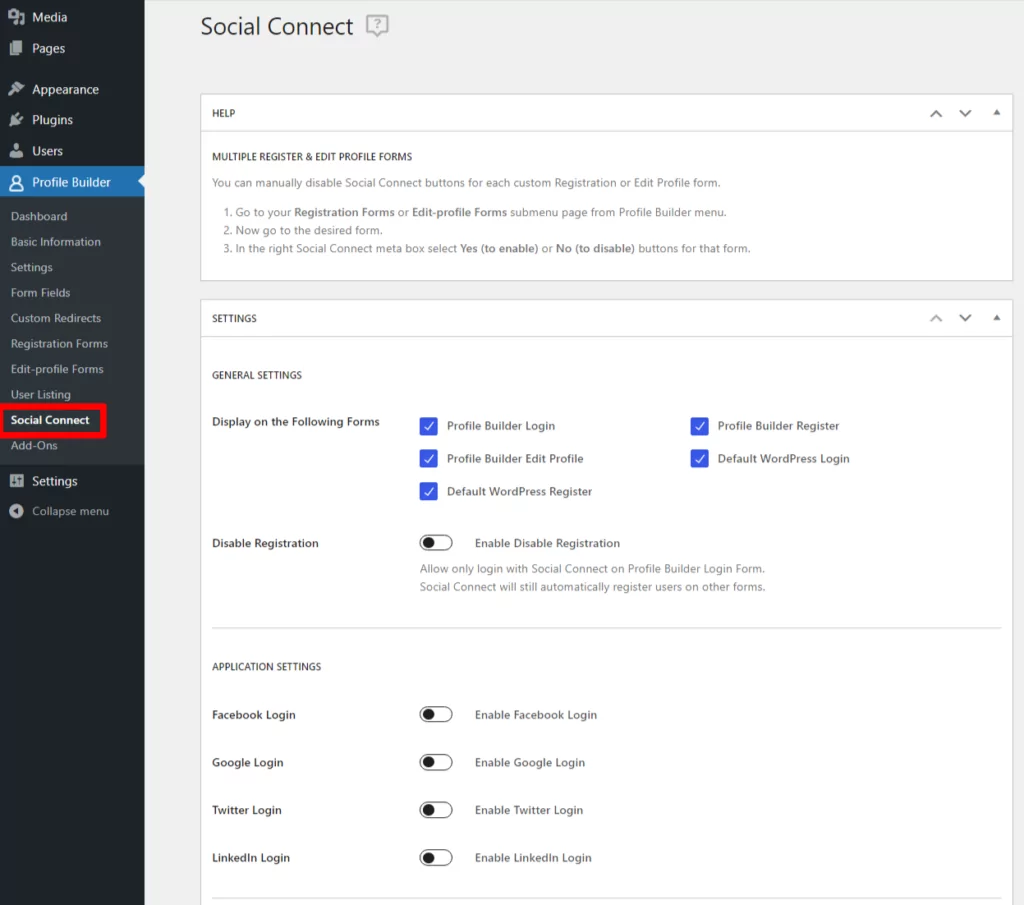
Task: Open WordPress Settings menu label
Action: pyautogui.click(x=54, y=481)
